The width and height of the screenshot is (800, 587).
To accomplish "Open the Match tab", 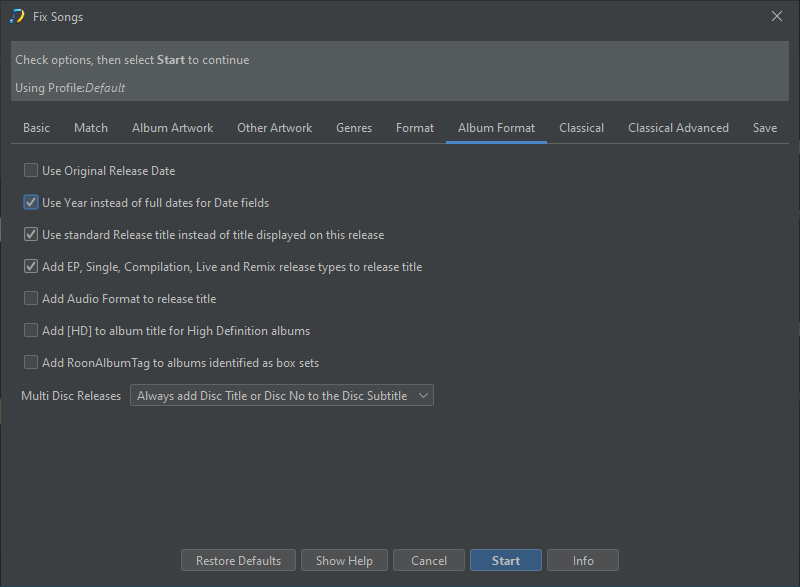I will pyautogui.click(x=91, y=128).
